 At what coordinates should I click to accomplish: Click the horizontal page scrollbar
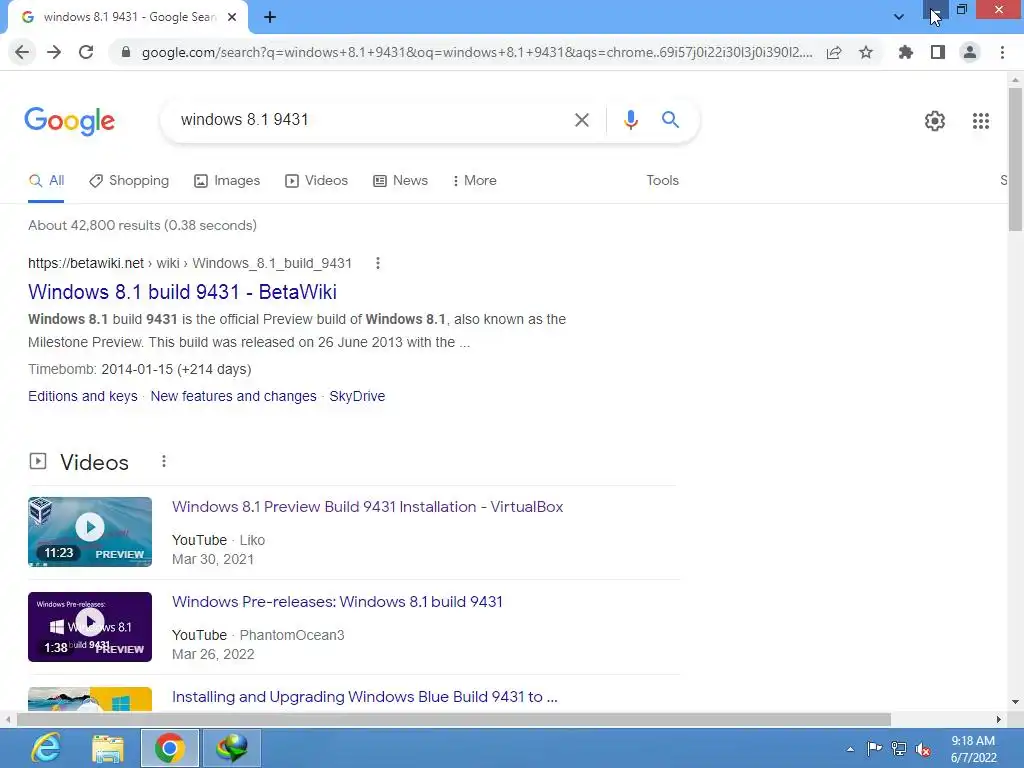click(x=453, y=719)
